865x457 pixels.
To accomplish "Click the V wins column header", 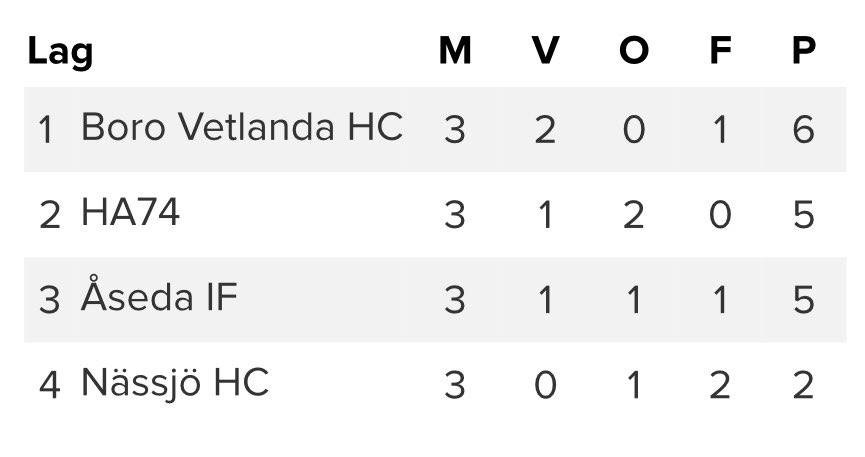I will pos(545,50).
